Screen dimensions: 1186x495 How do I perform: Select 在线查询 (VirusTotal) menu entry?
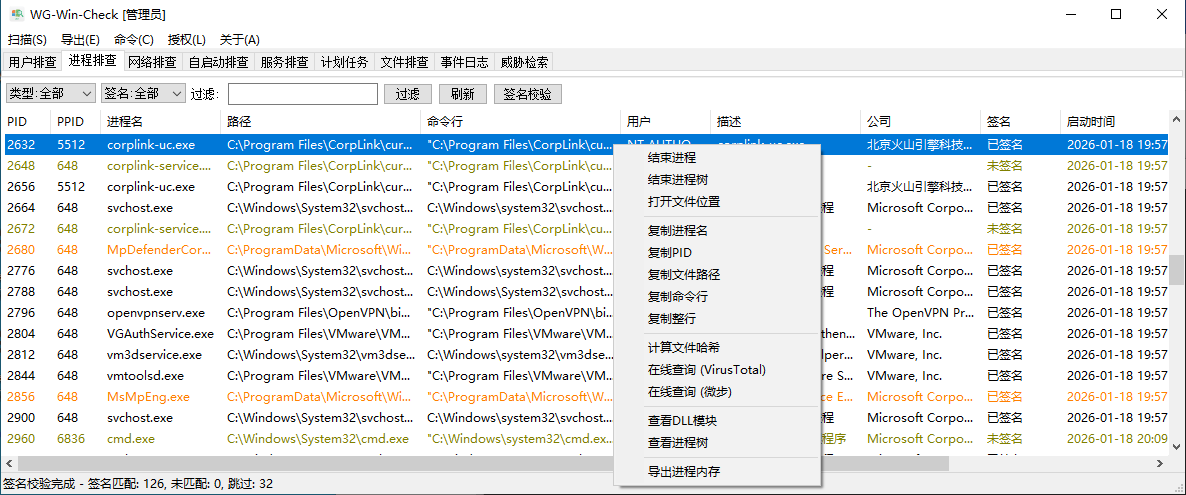706,370
